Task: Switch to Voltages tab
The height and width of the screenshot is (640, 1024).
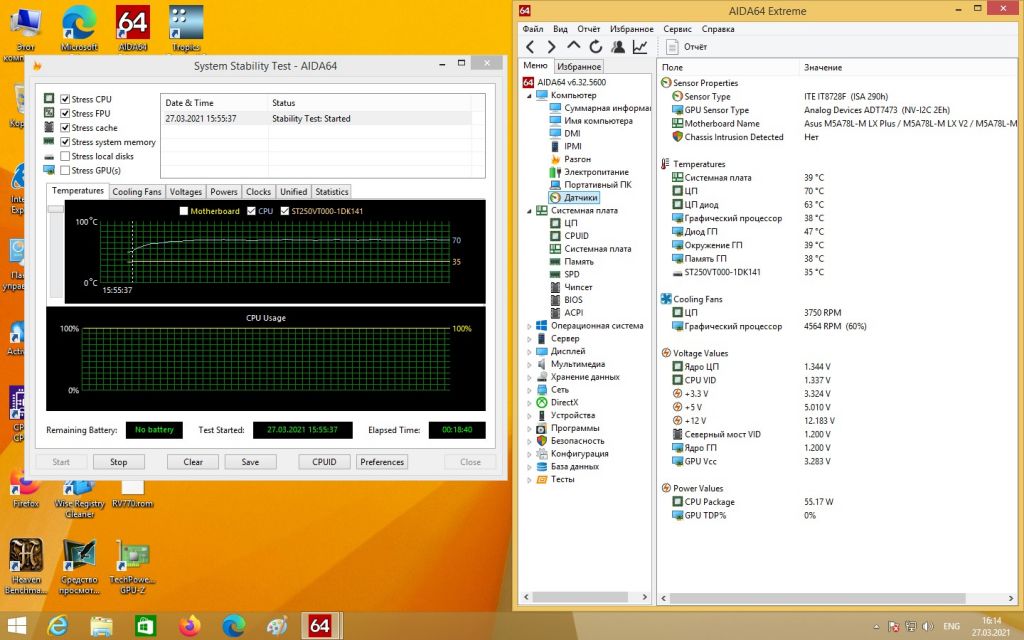Action: pos(185,192)
